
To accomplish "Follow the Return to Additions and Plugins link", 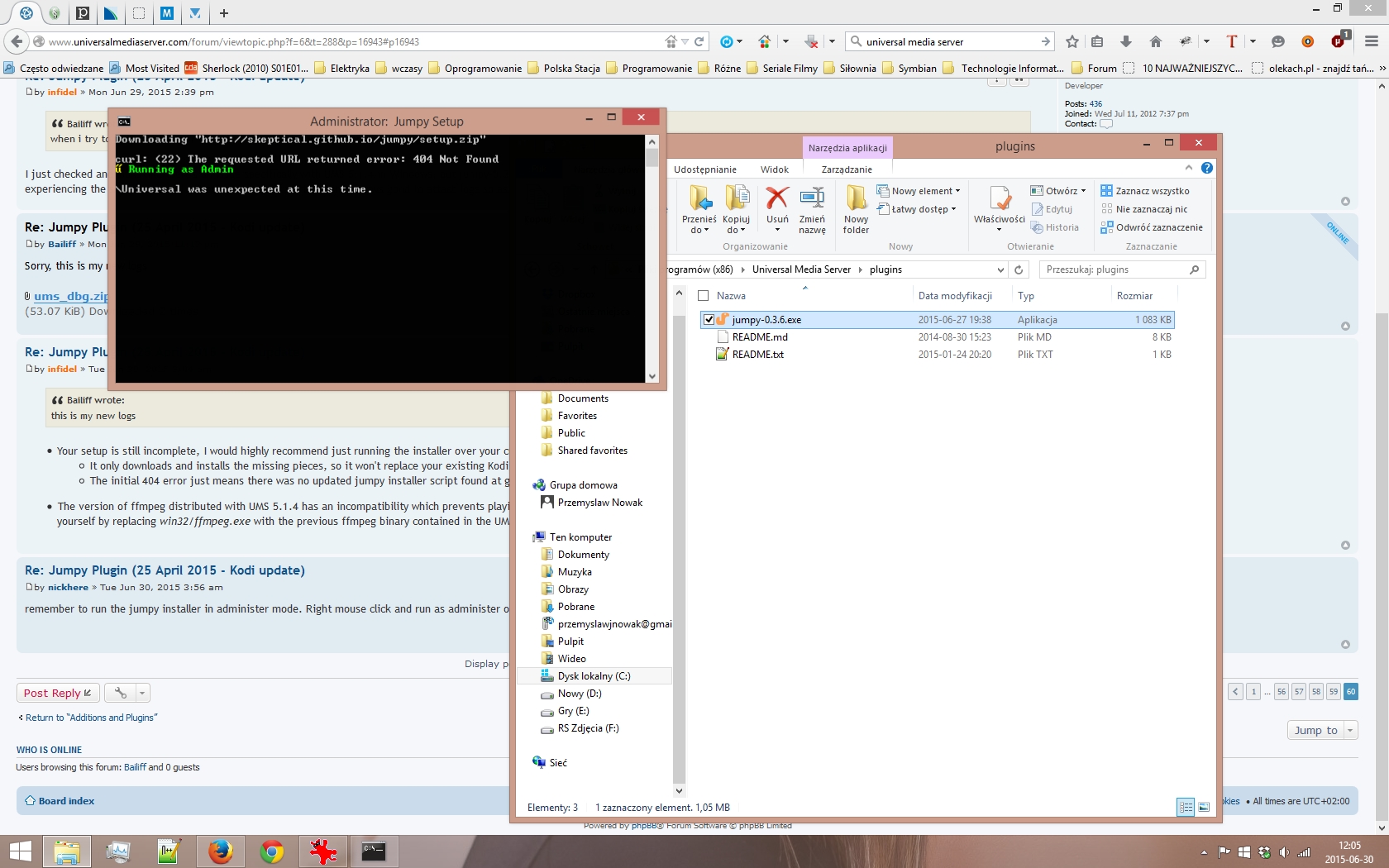I will (91, 718).
